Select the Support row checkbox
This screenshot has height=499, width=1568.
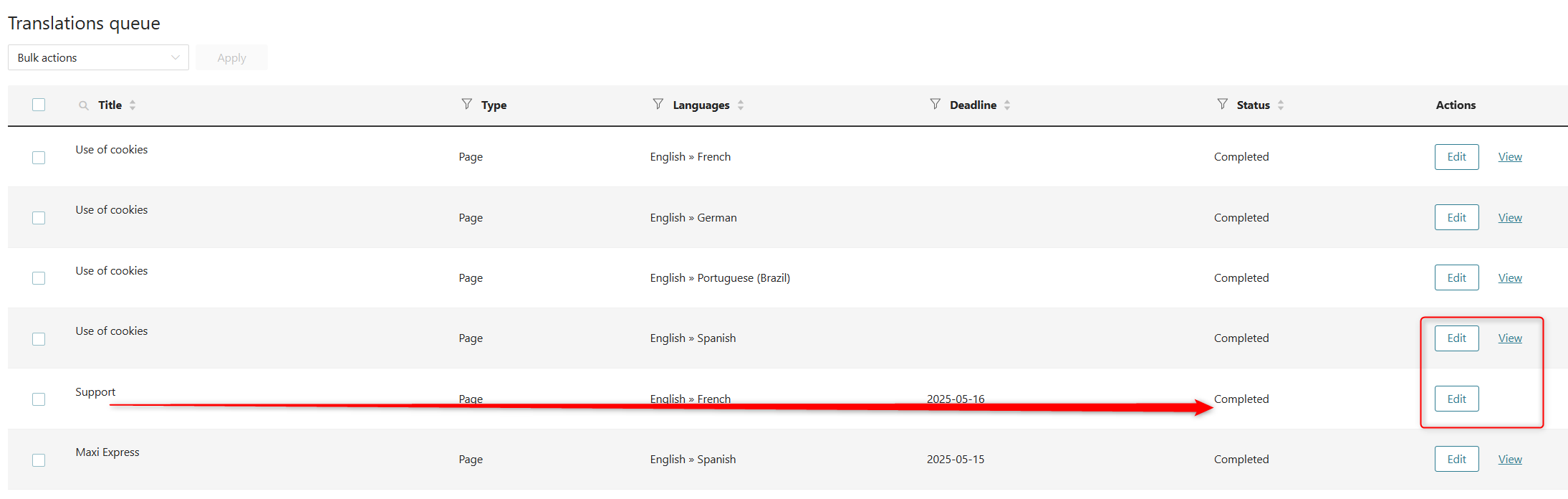coord(39,399)
